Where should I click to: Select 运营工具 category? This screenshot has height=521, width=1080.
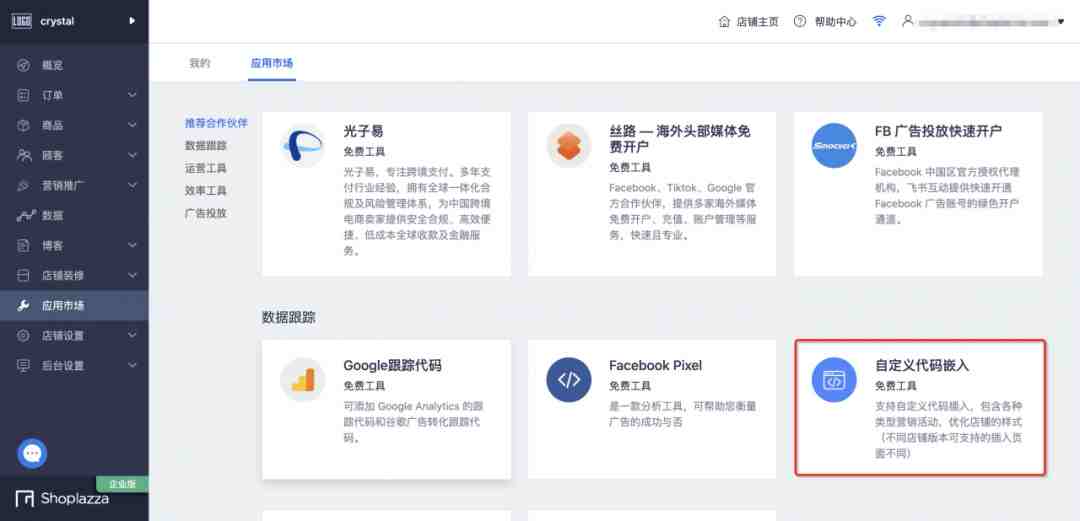point(206,168)
